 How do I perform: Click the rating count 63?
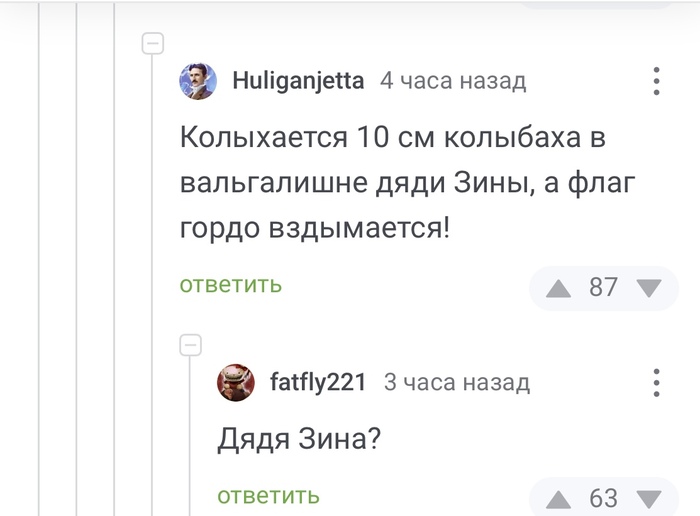point(603,498)
